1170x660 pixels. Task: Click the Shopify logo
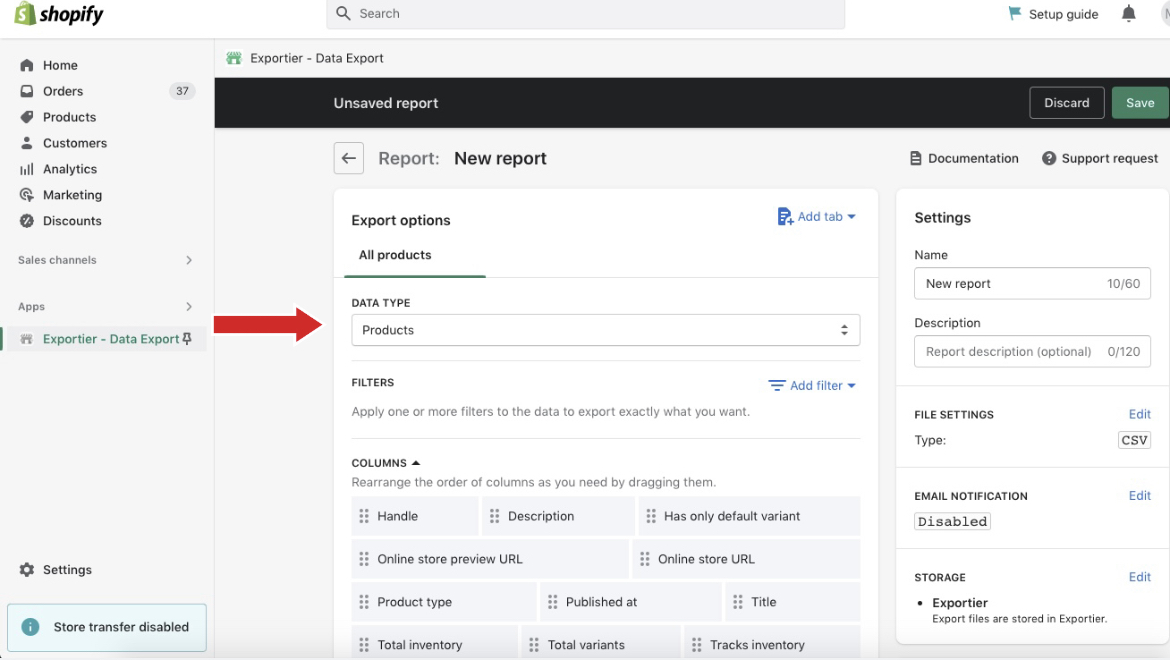pyautogui.click(x=58, y=14)
